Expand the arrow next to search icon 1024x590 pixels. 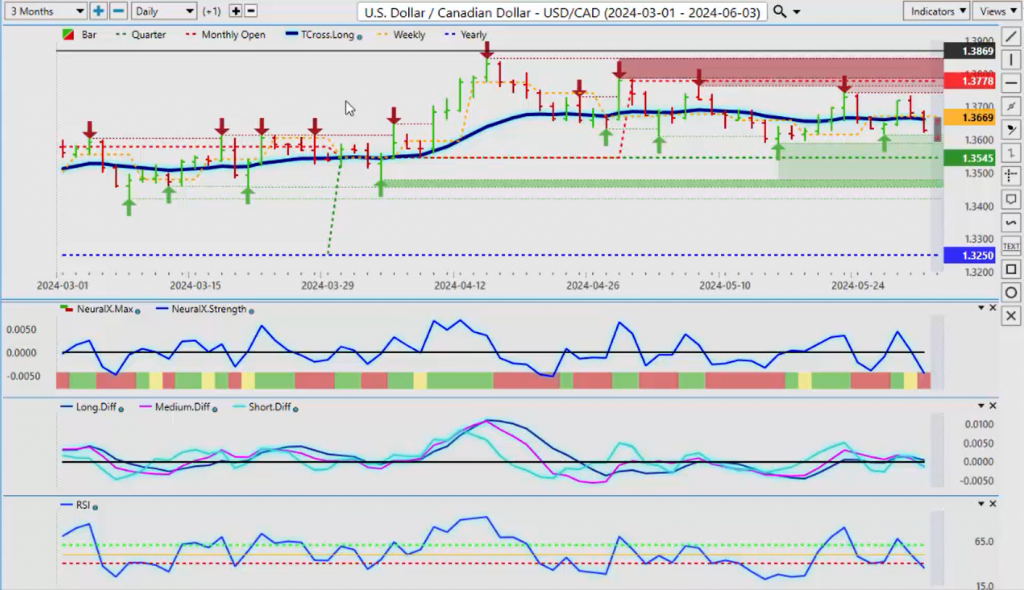798,12
